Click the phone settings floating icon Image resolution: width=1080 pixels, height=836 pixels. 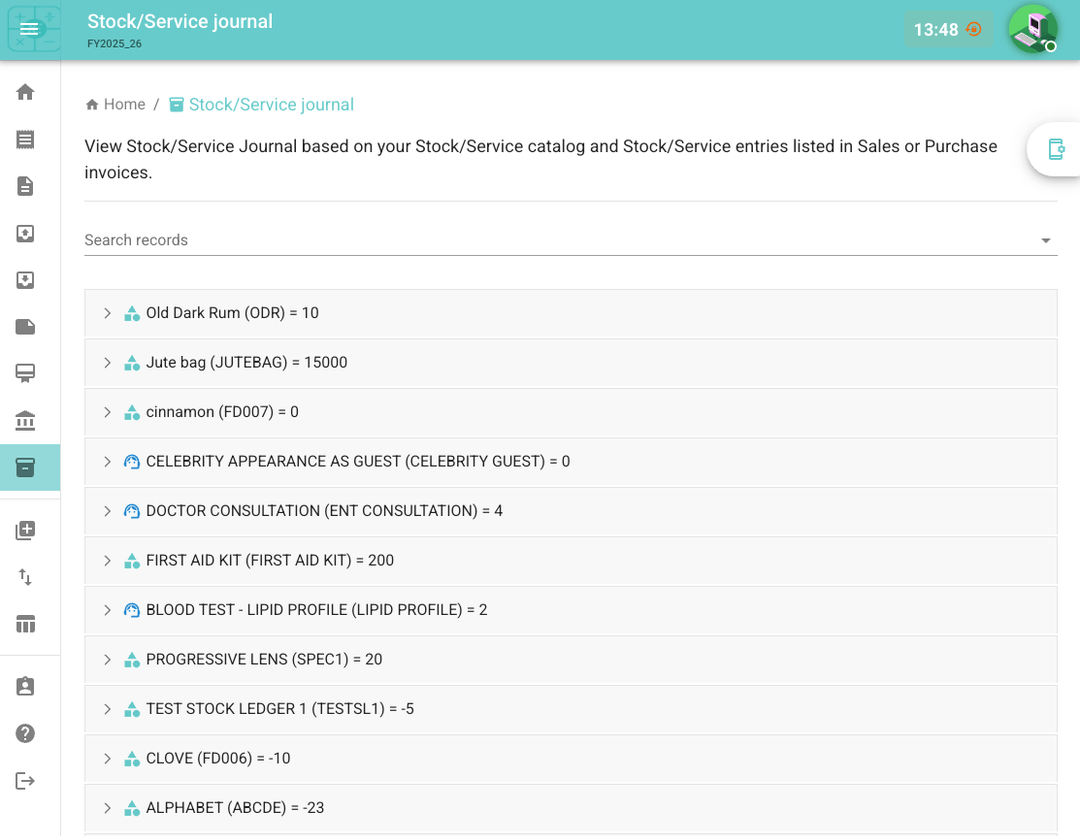[1055, 149]
